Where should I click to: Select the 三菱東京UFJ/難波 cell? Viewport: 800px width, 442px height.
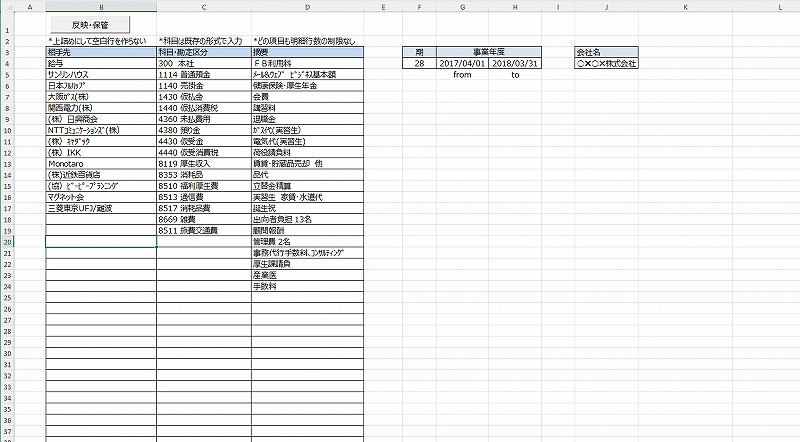101,208
